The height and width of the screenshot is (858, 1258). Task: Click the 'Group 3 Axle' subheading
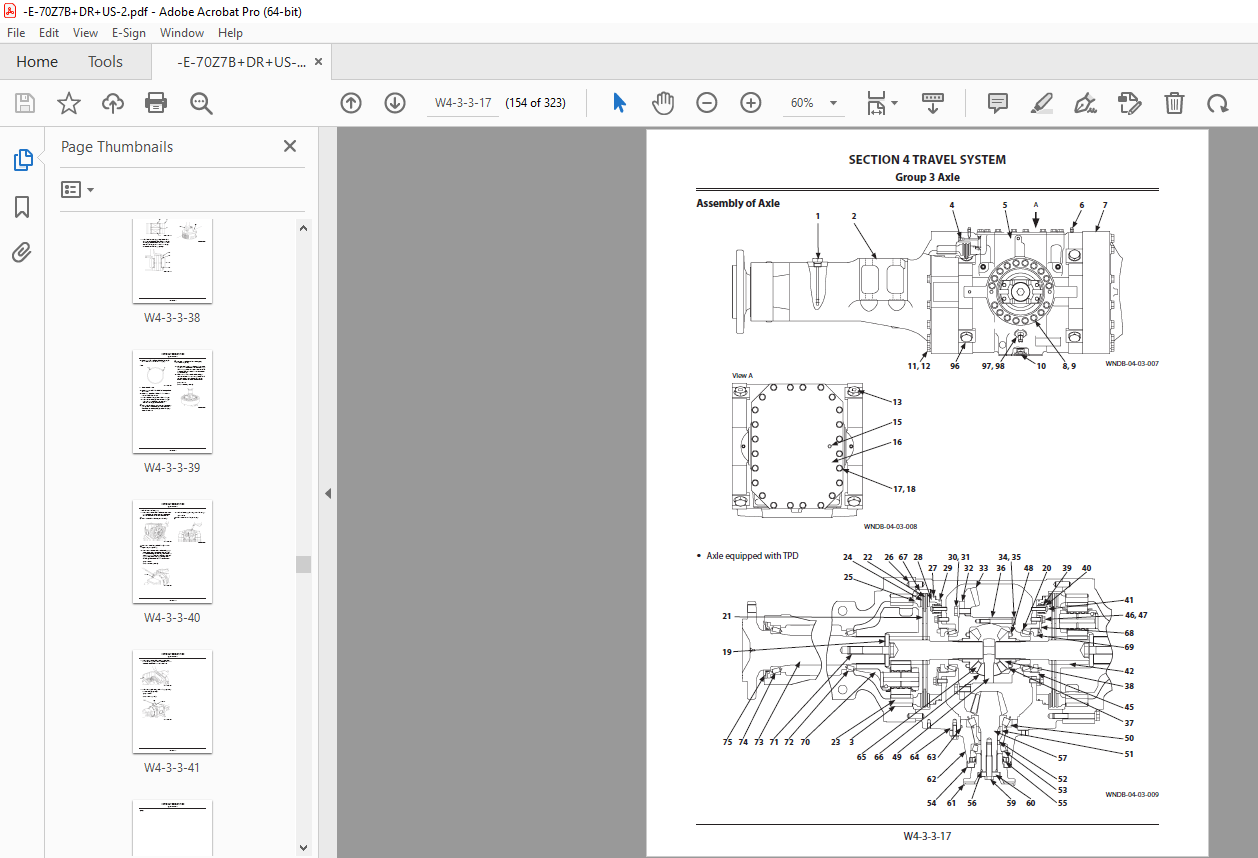[927, 177]
